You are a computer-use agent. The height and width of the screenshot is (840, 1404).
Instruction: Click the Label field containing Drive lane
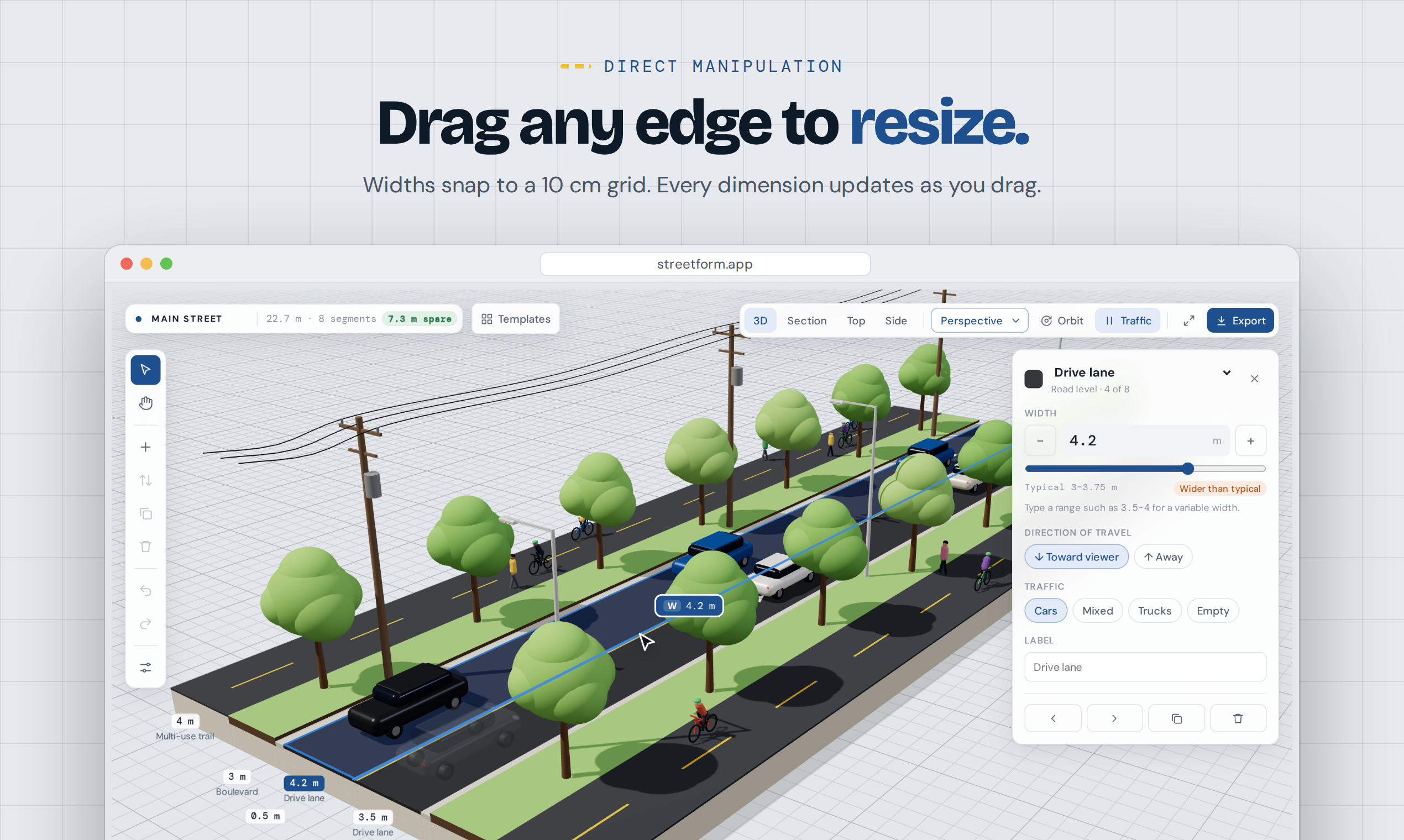[1145, 667]
